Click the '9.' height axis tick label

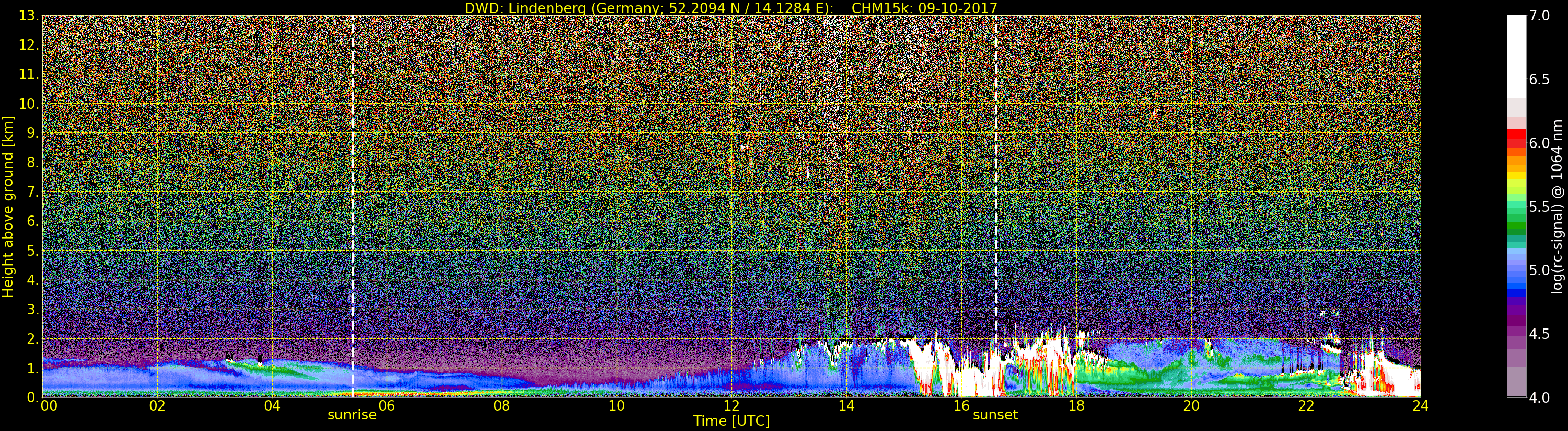tap(33, 133)
